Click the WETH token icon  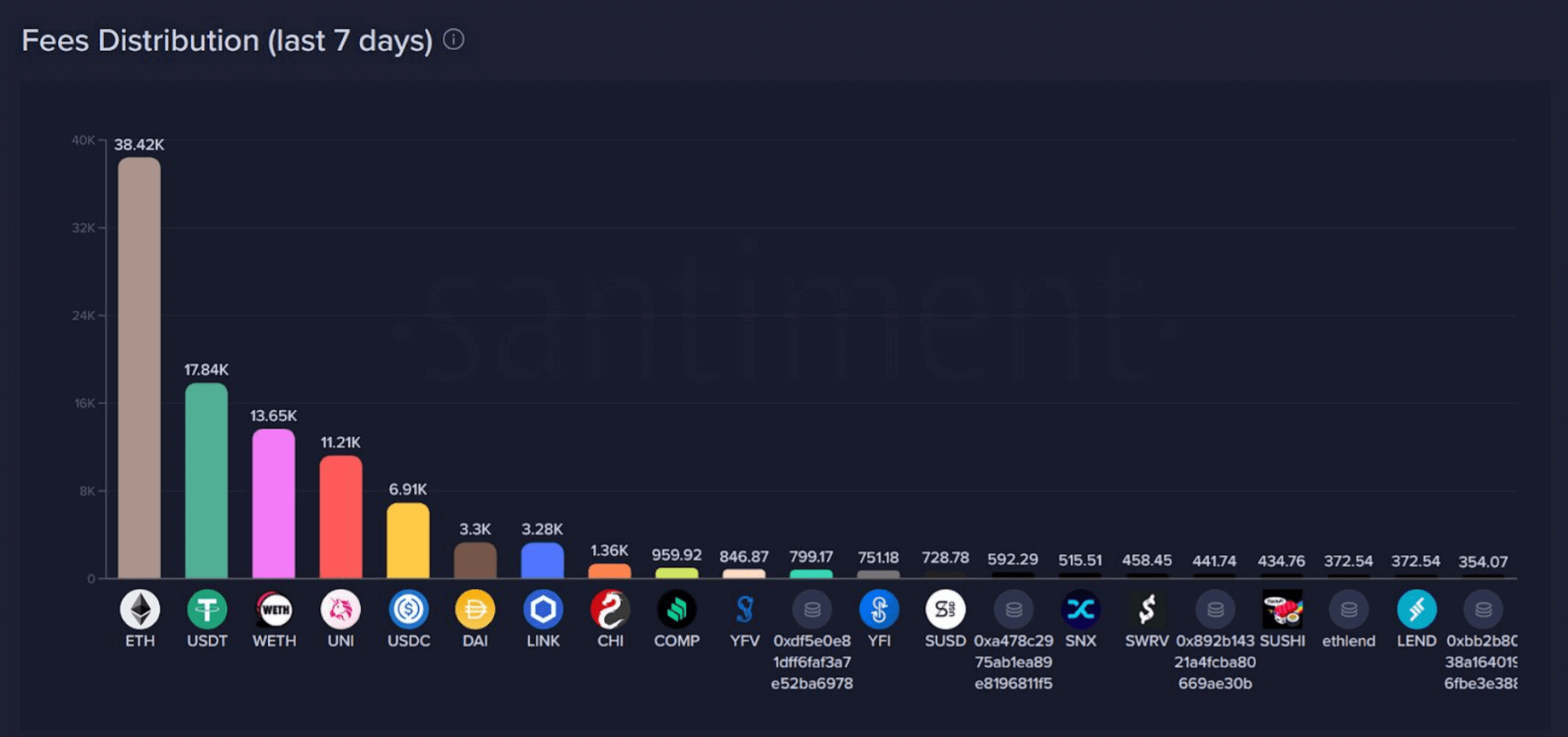point(274,609)
